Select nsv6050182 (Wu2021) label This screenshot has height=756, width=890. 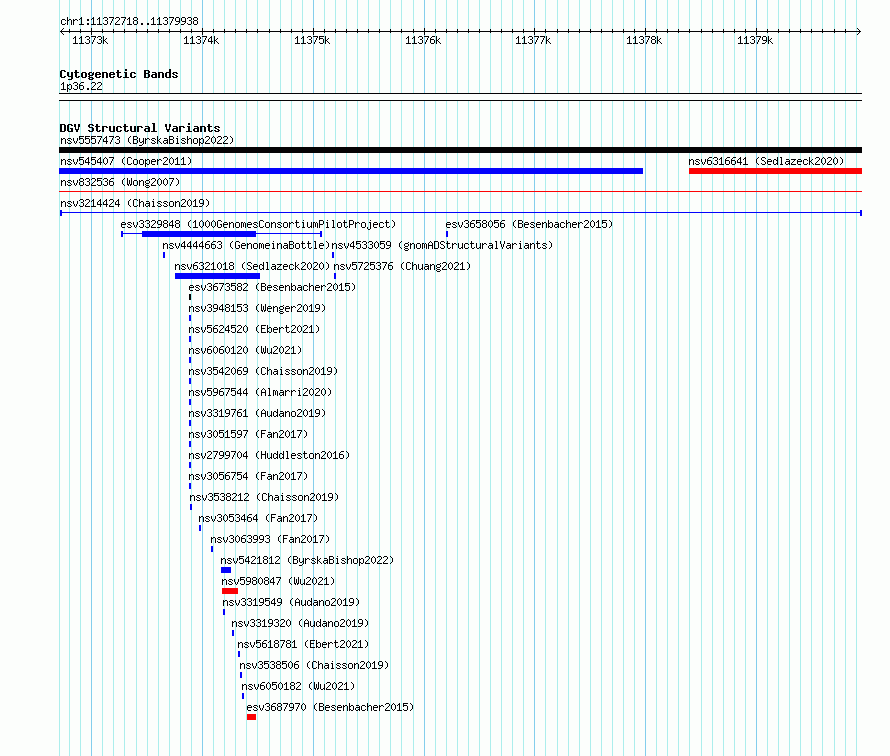[298, 686]
